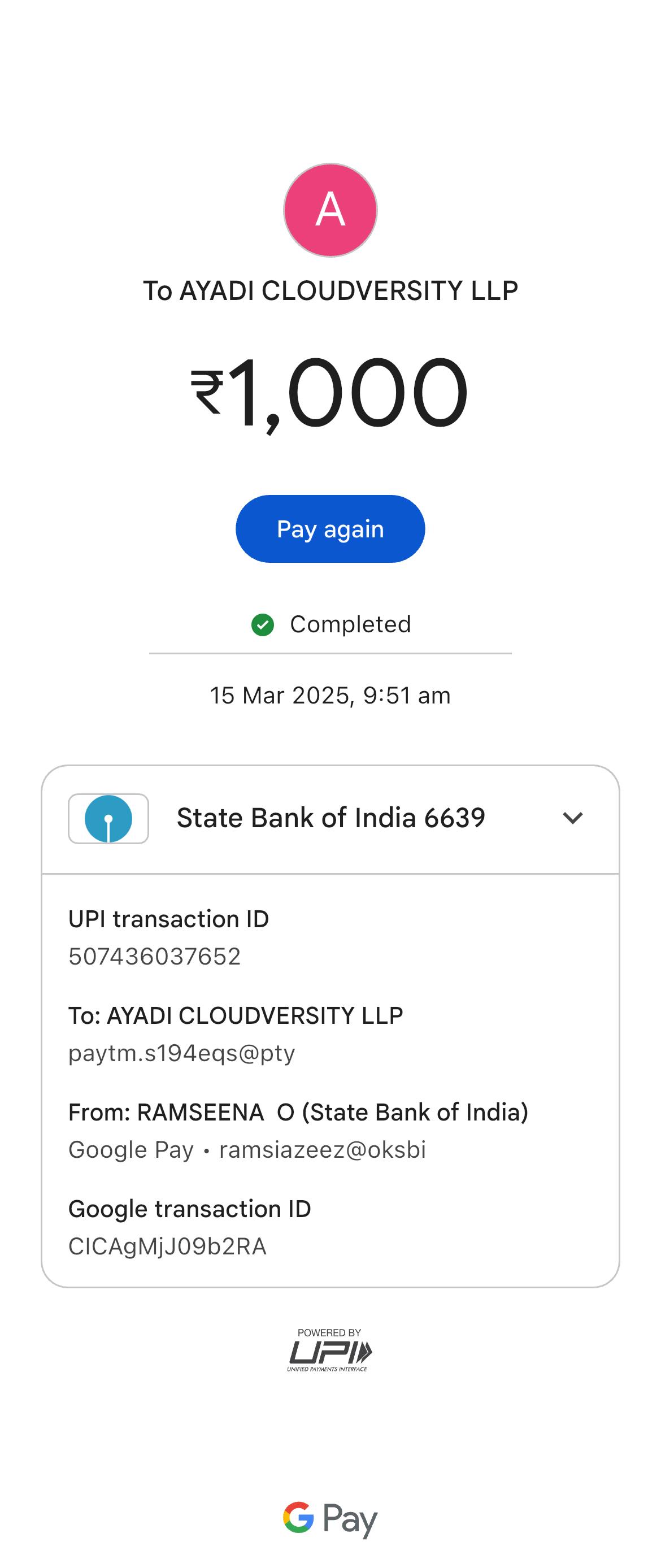Tap the green Completed checkmark icon
661x1568 pixels.
(262, 624)
